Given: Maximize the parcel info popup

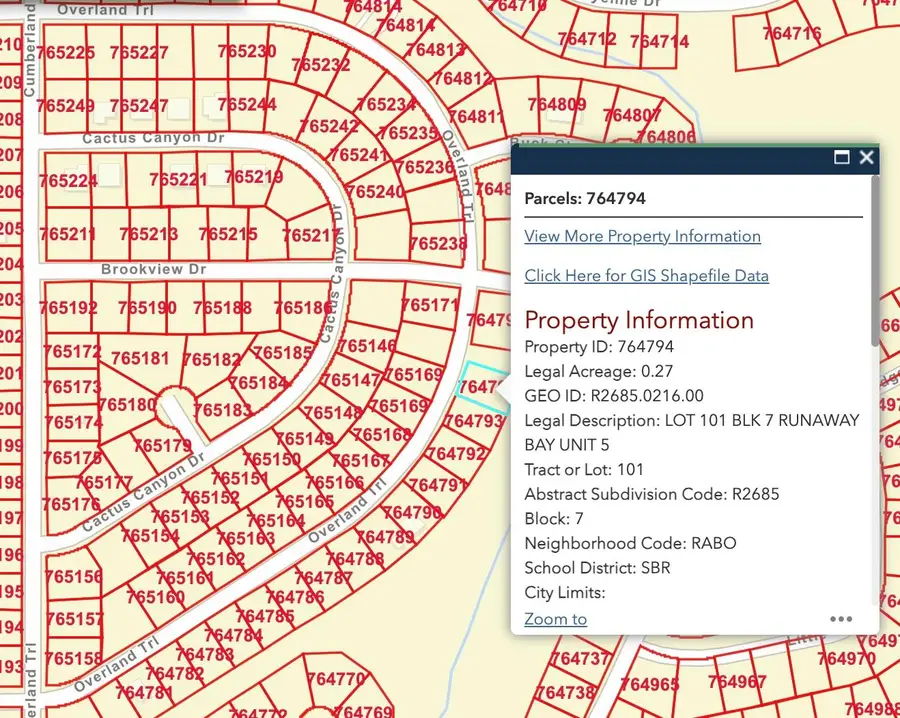Looking at the screenshot, I should click(x=842, y=158).
